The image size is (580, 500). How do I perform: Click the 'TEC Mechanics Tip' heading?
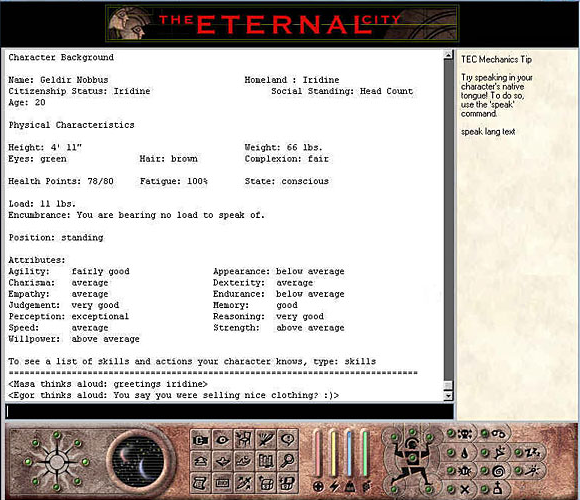496,59
